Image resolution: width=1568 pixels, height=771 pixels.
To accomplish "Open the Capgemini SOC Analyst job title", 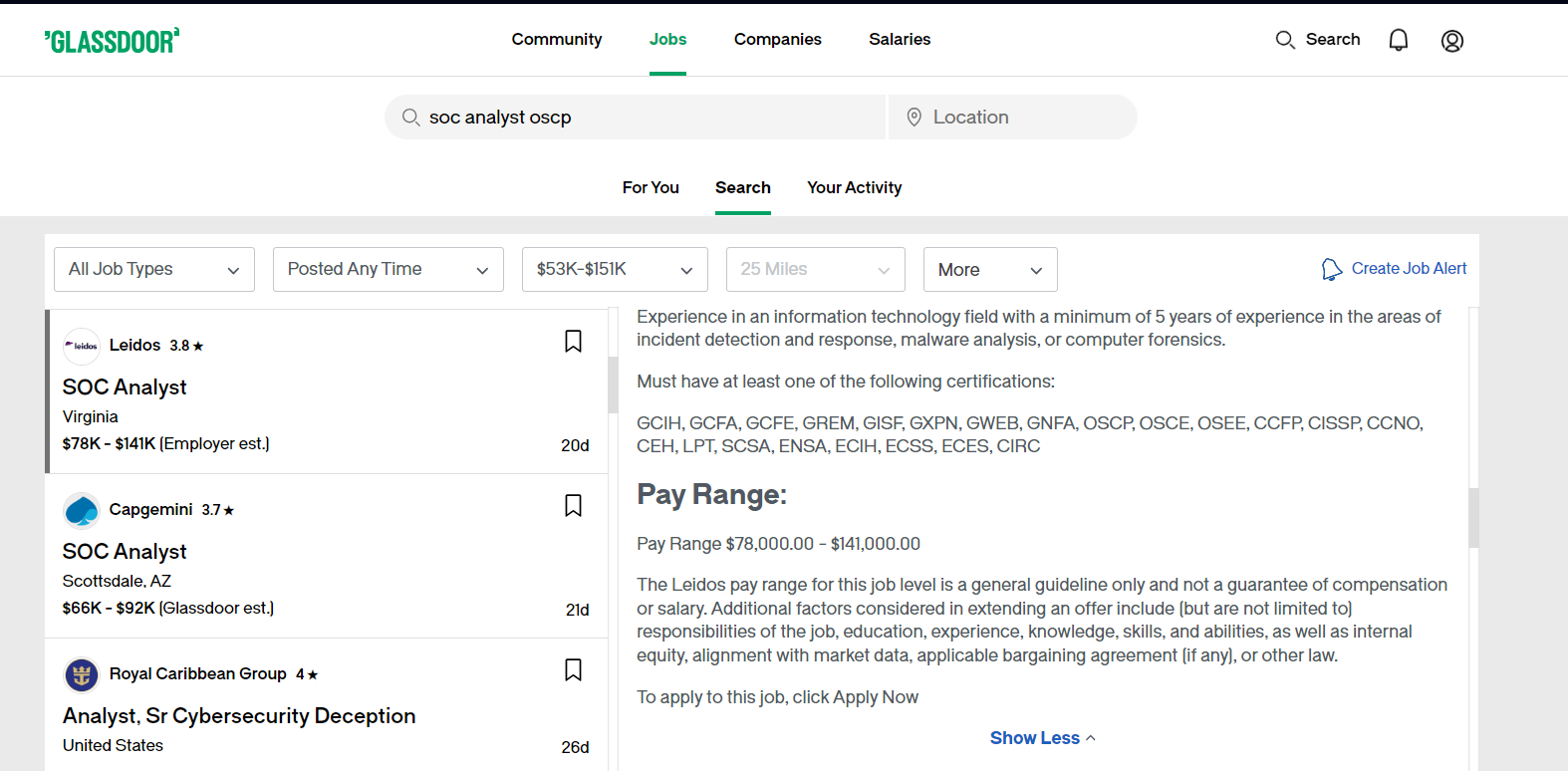I will point(125,552).
